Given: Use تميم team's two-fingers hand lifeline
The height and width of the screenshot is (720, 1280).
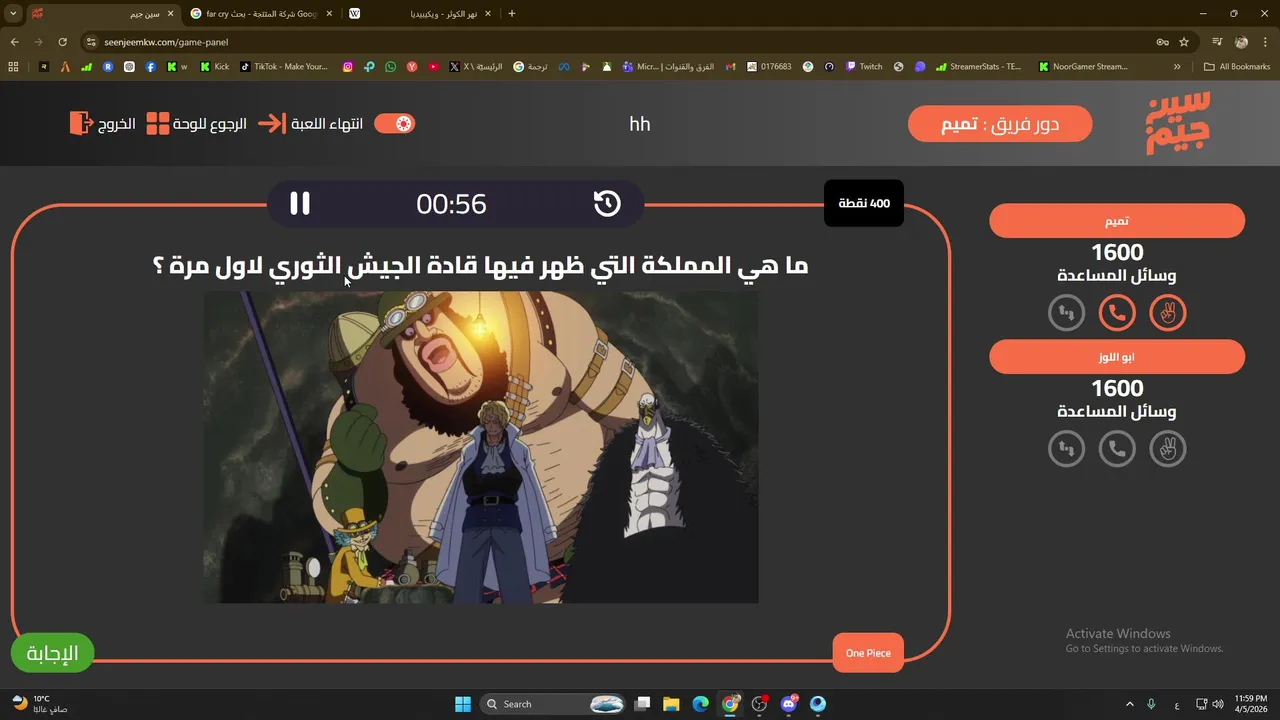Looking at the screenshot, I should [x=1167, y=314].
